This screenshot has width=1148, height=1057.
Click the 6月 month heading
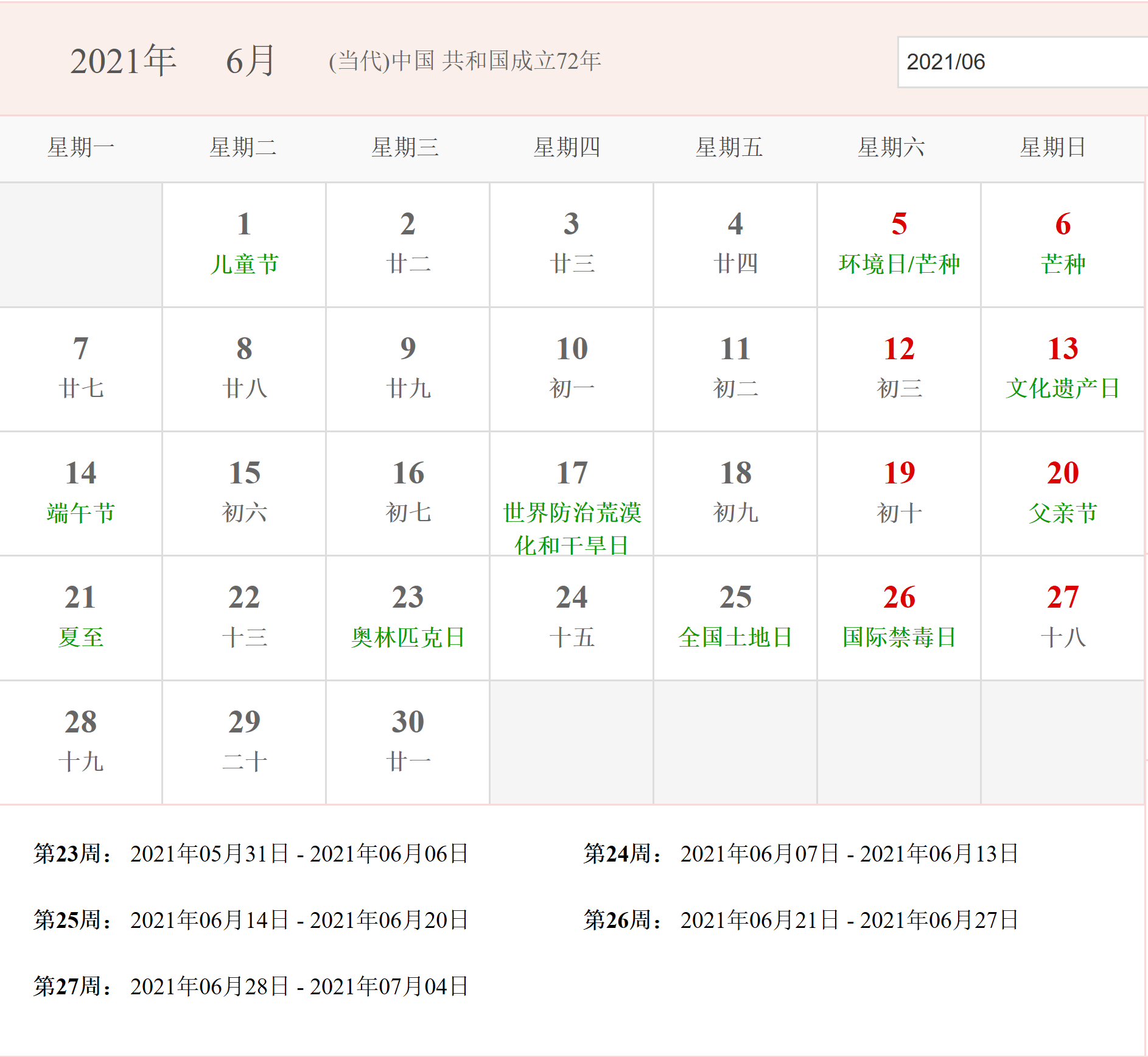[x=251, y=61]
